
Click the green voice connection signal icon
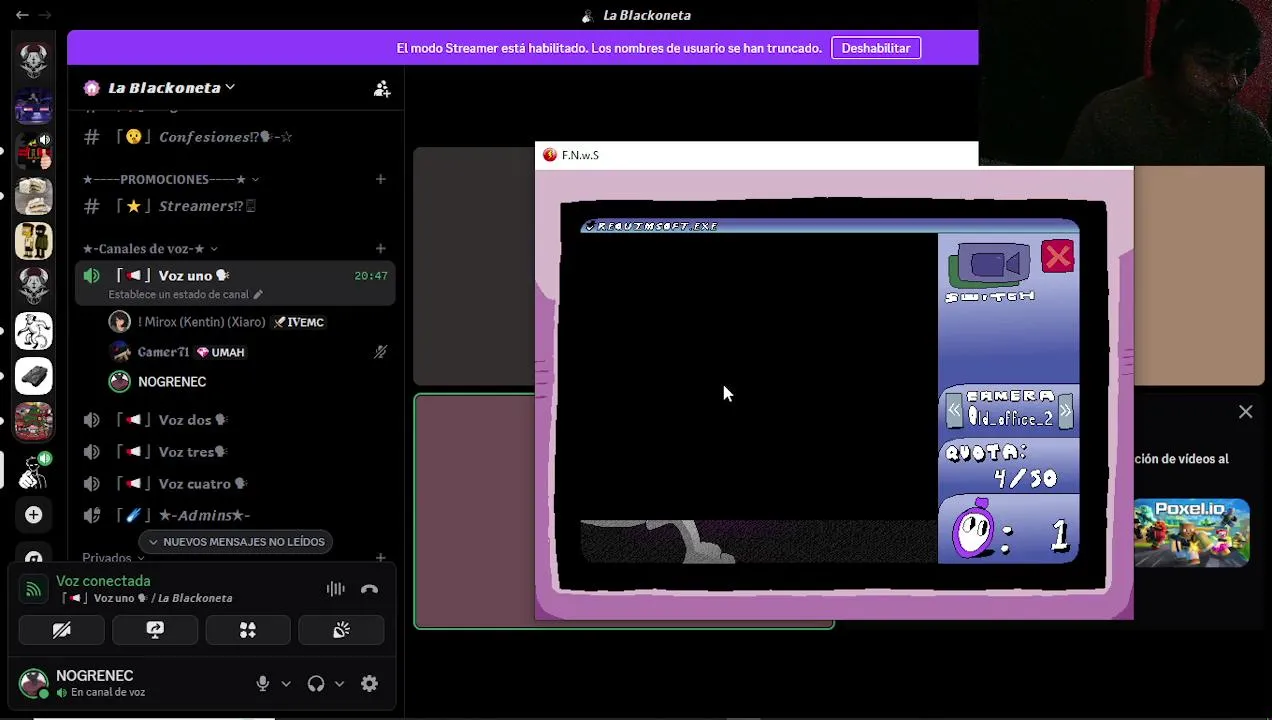coord(33,589)
